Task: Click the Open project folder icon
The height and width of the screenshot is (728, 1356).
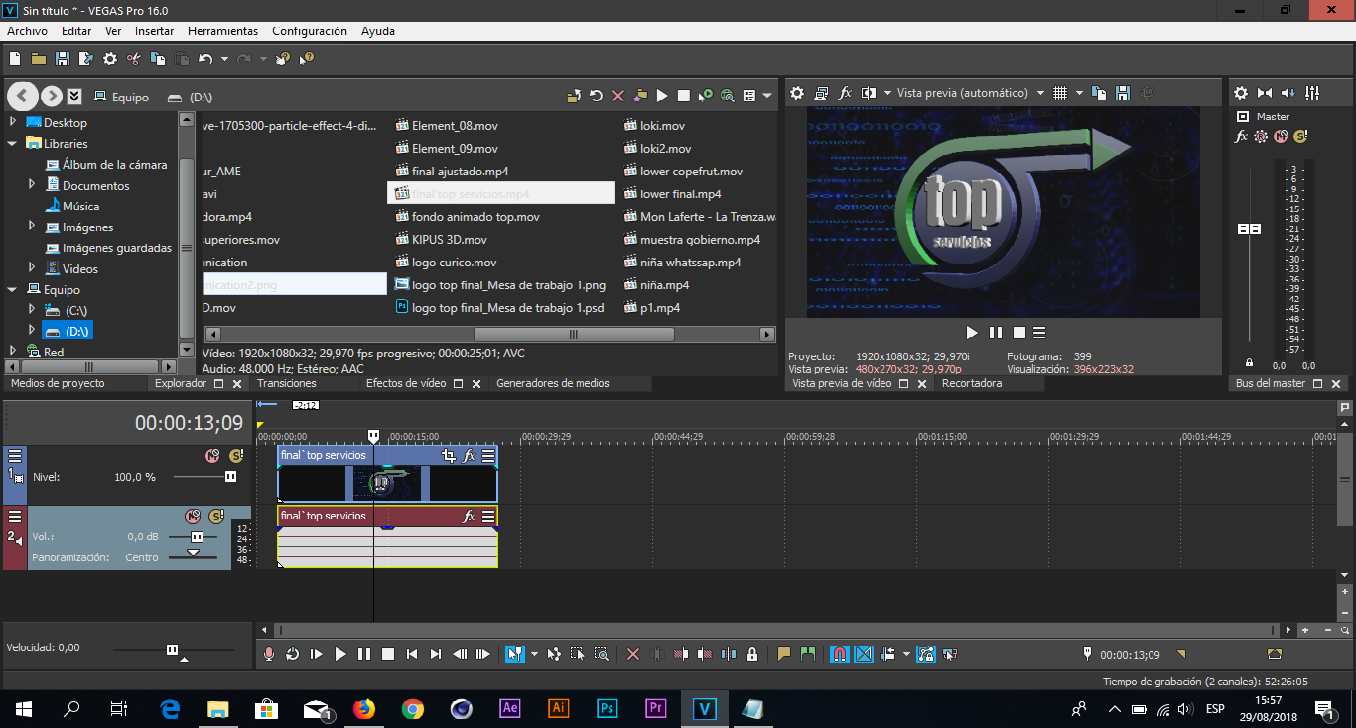Action: click(39, 59)
